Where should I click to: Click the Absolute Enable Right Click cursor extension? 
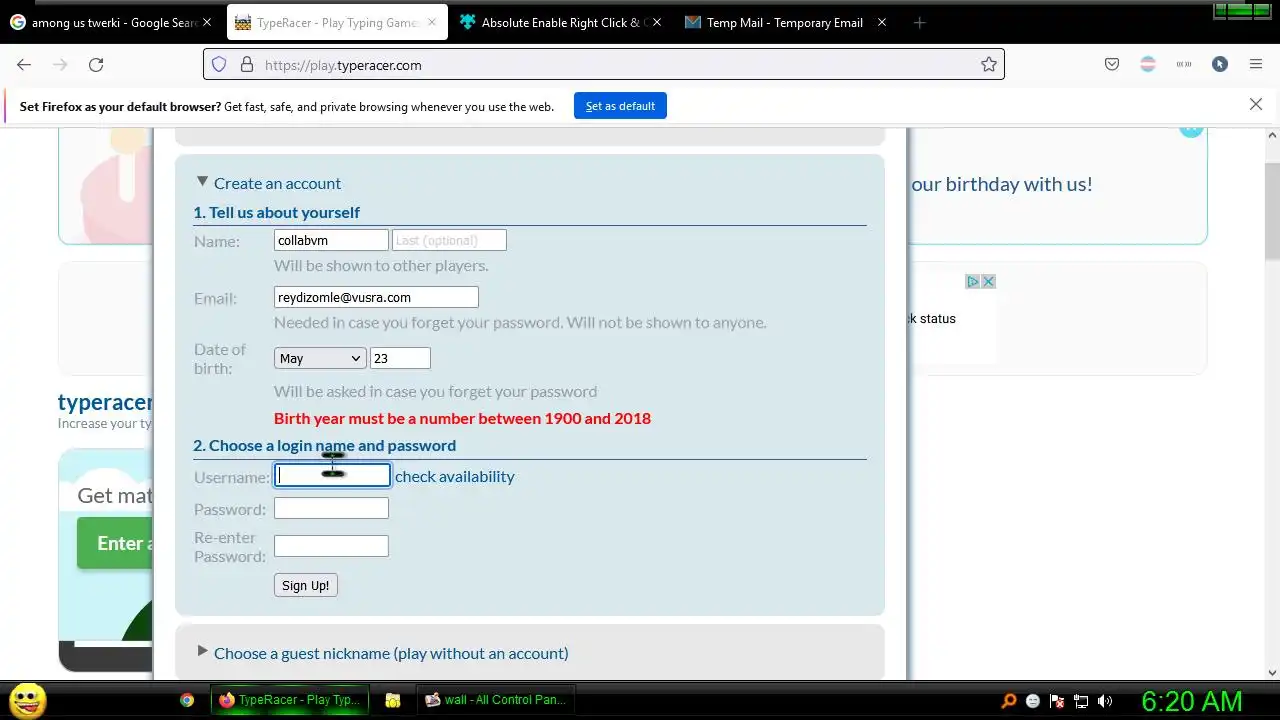pos(1220,64)
